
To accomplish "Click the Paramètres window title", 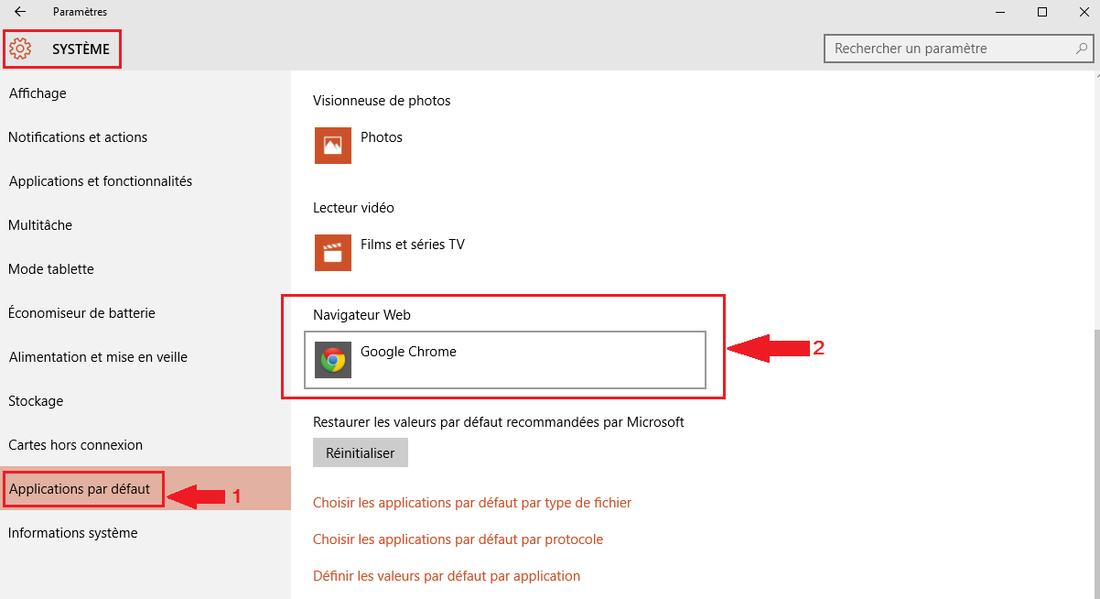I will (x=80, y=12).
